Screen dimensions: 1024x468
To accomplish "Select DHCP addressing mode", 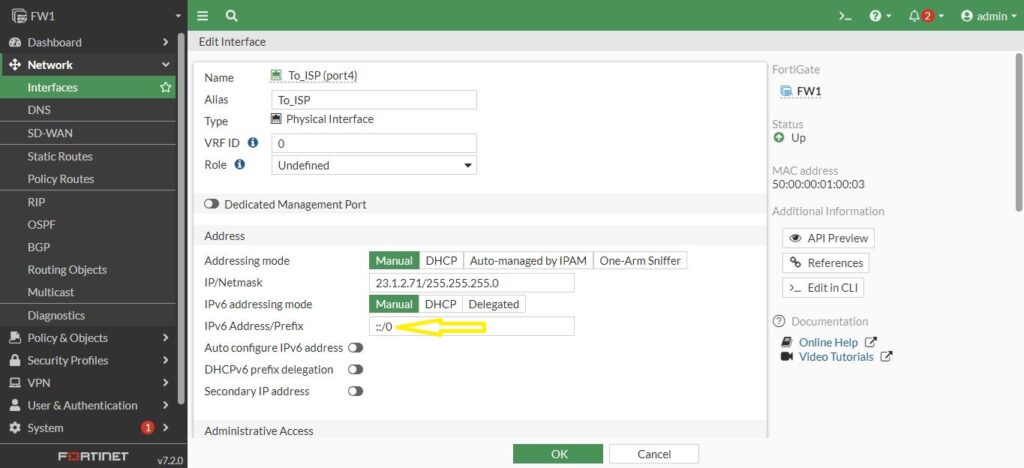I will [x=440, y=260].
